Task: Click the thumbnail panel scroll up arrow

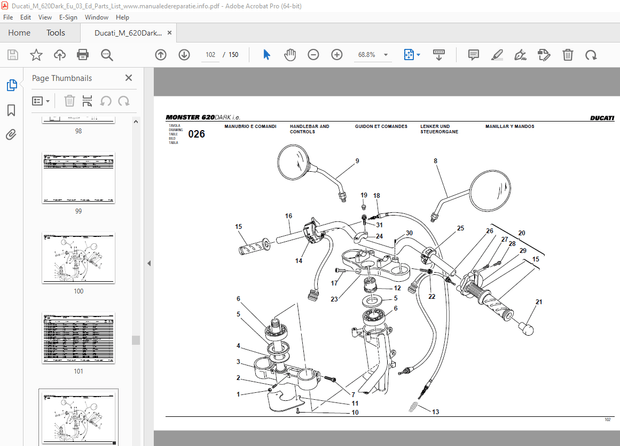Action: coord(136,122)
